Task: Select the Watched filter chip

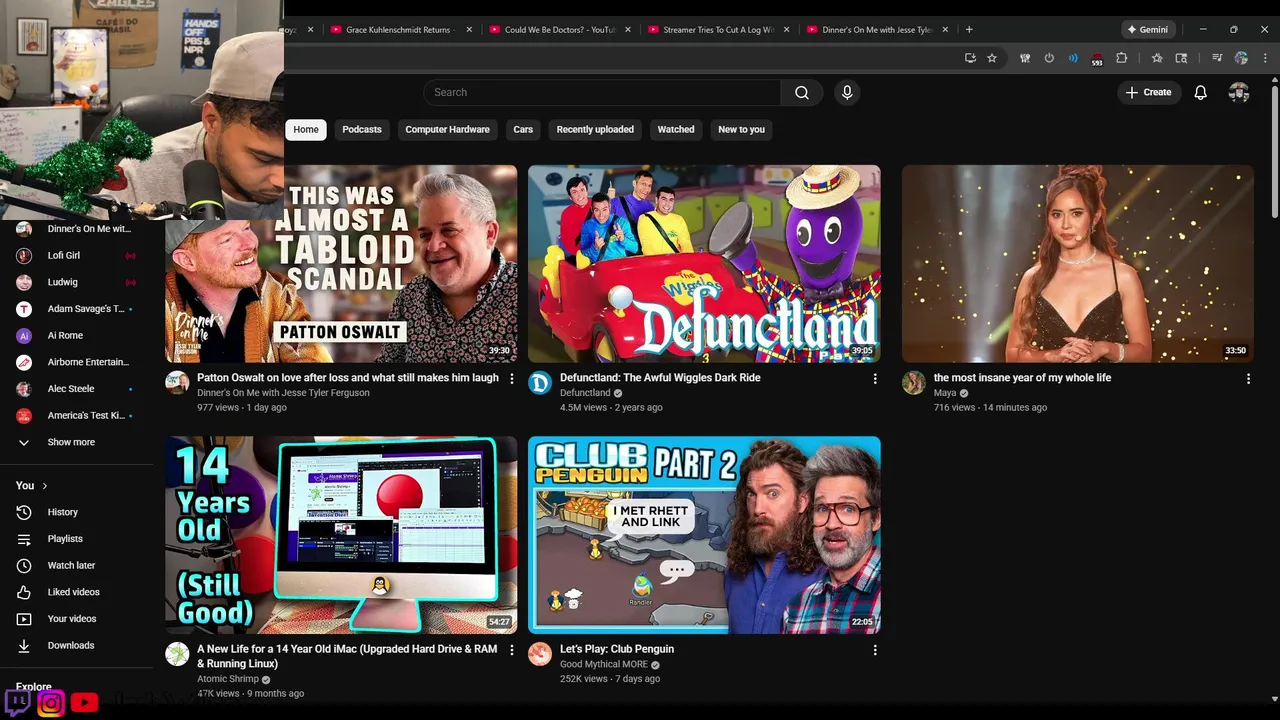Action: pos(676,129)
